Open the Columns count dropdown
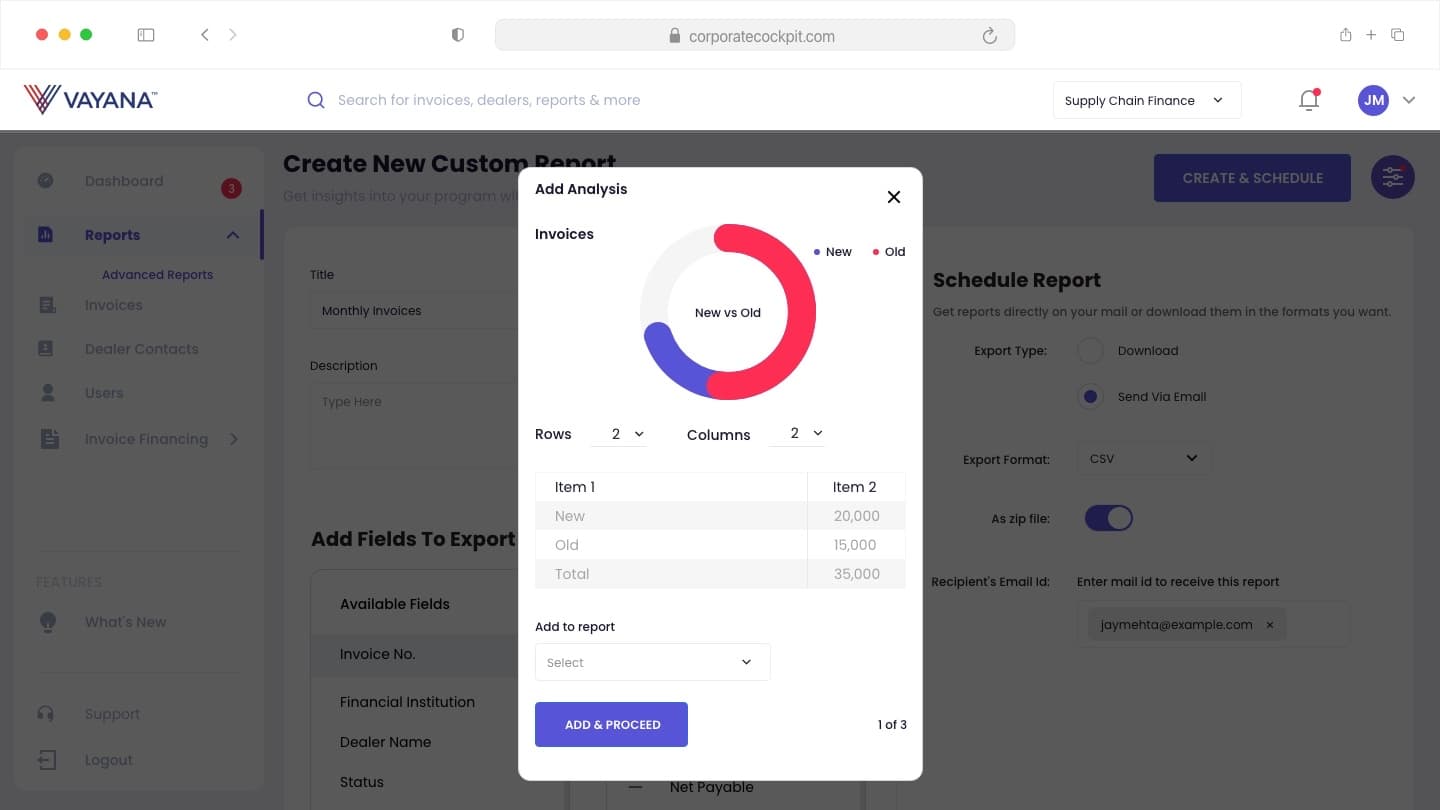Screen dimensions: 1440x810 coord(797,433)
